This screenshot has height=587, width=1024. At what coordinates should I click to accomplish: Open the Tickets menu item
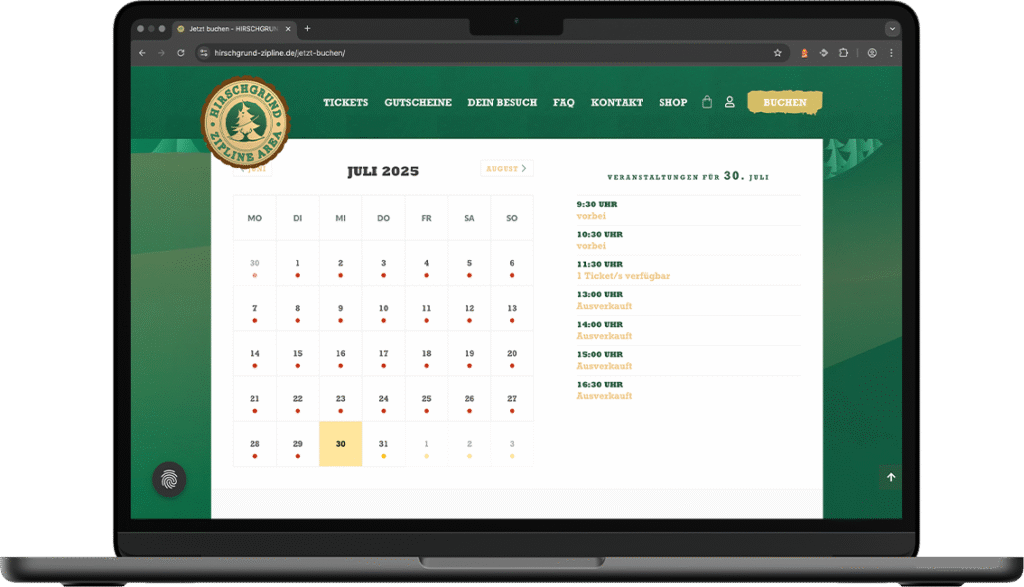pos(345,102)
